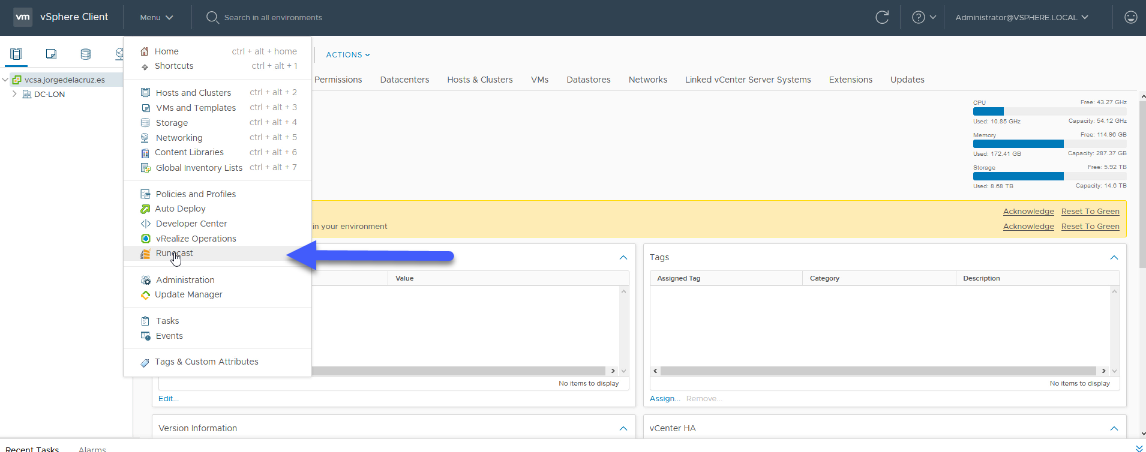Open the ACTIONS dropdown
This screenshot has height=452, width=1146.
pos(348,55)
